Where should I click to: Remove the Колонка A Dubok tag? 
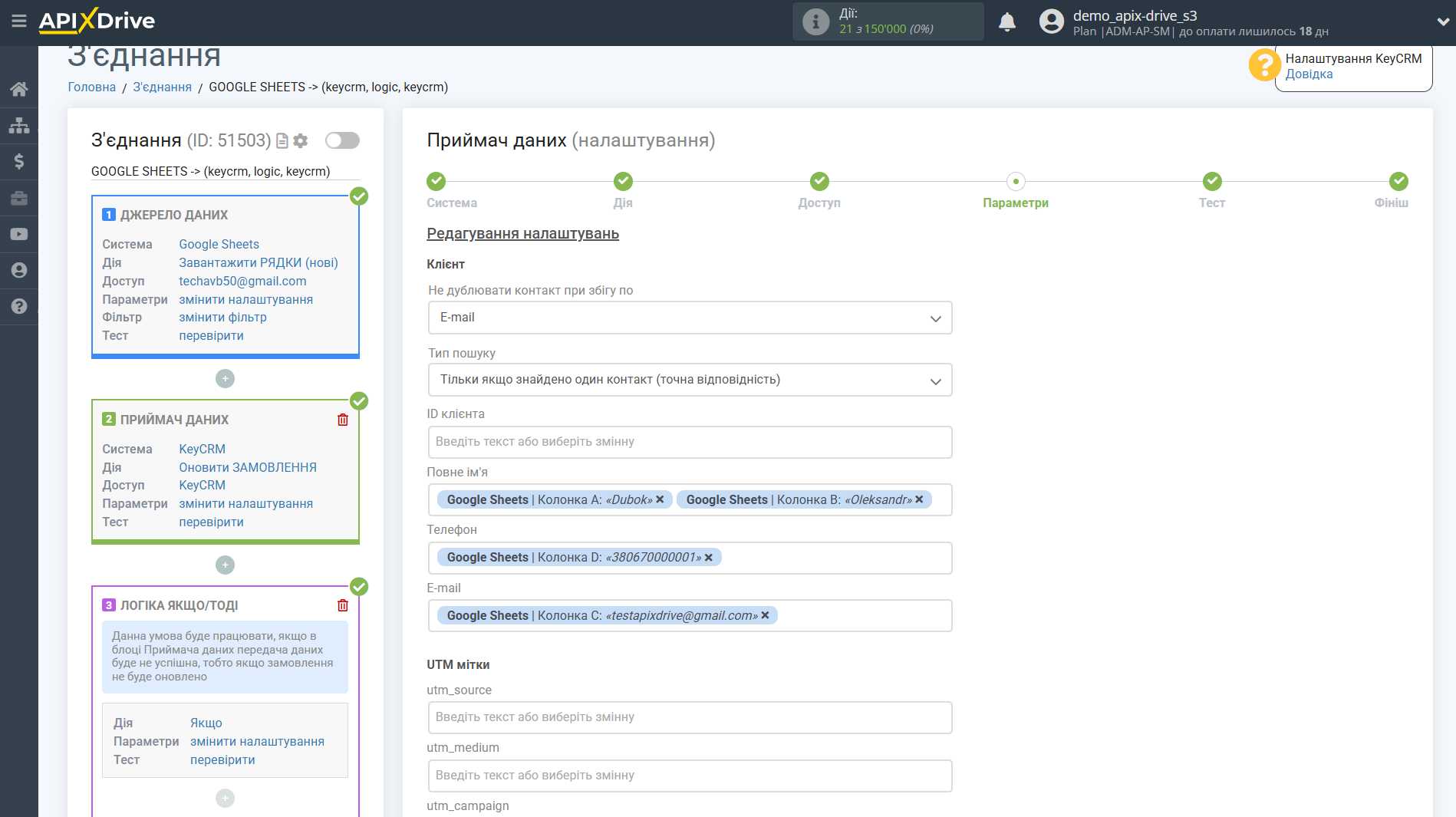(660, 499)
